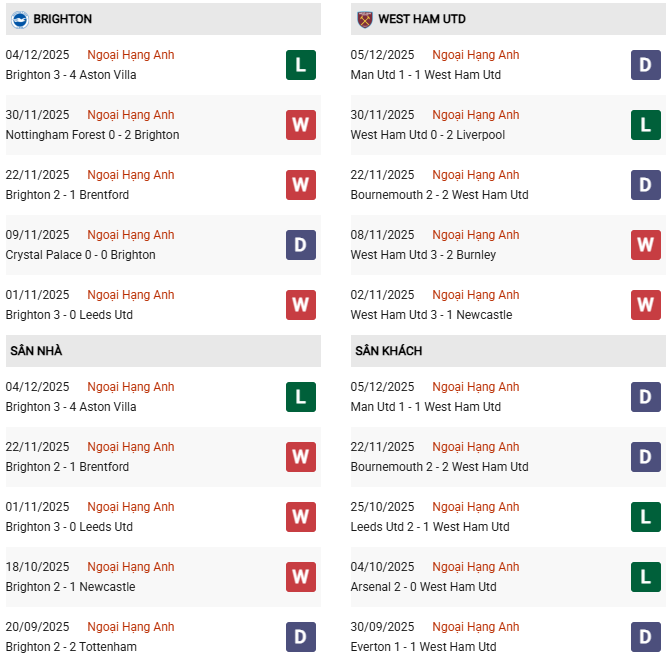666x663 pixels.
Task: Click Ngoại Hạng Anh league link dated 25/10/2025
Action: point(475,507)
